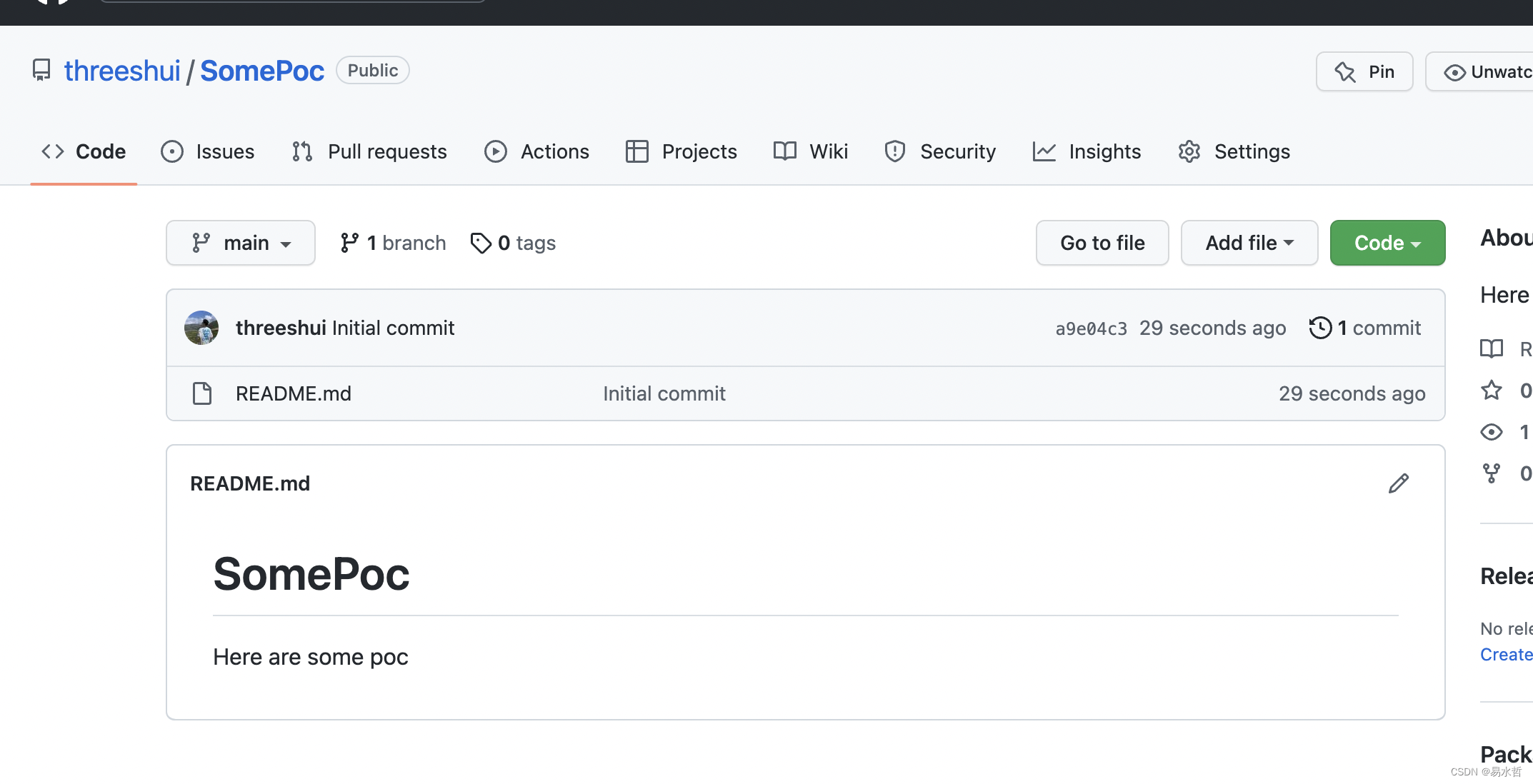This screenshot has width=1533, height=784.
Task: View the 1 branch link
Action: pyautogui.click(x=393, y=243)
